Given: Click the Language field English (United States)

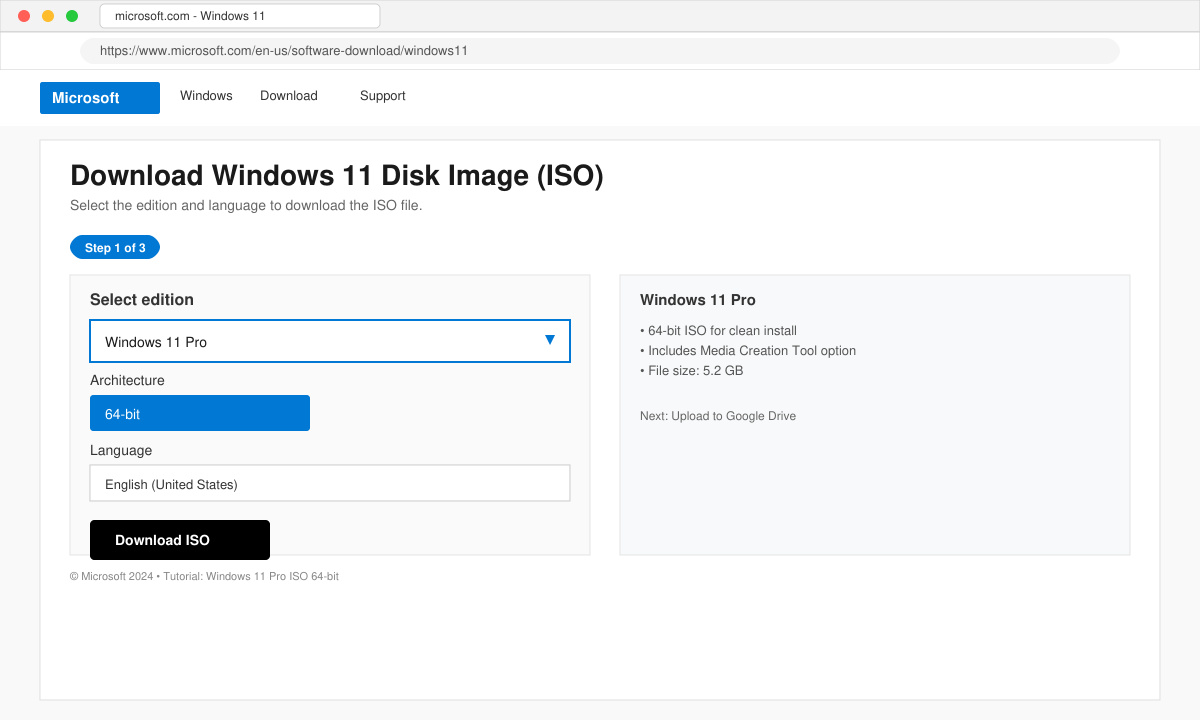Looking at the screenshot, I should click(330, 483).
